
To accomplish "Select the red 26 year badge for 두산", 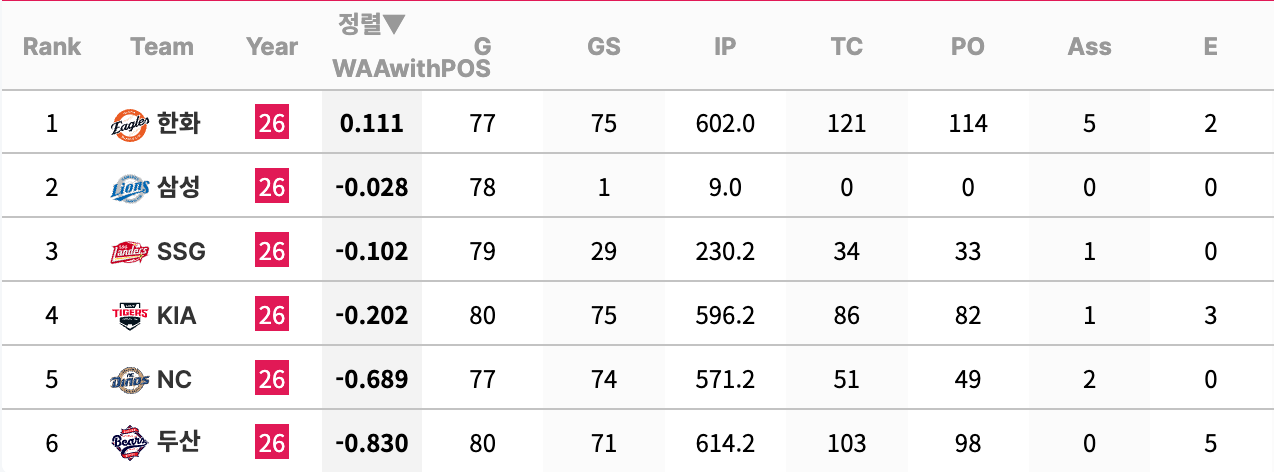I will tap(272, 443).
